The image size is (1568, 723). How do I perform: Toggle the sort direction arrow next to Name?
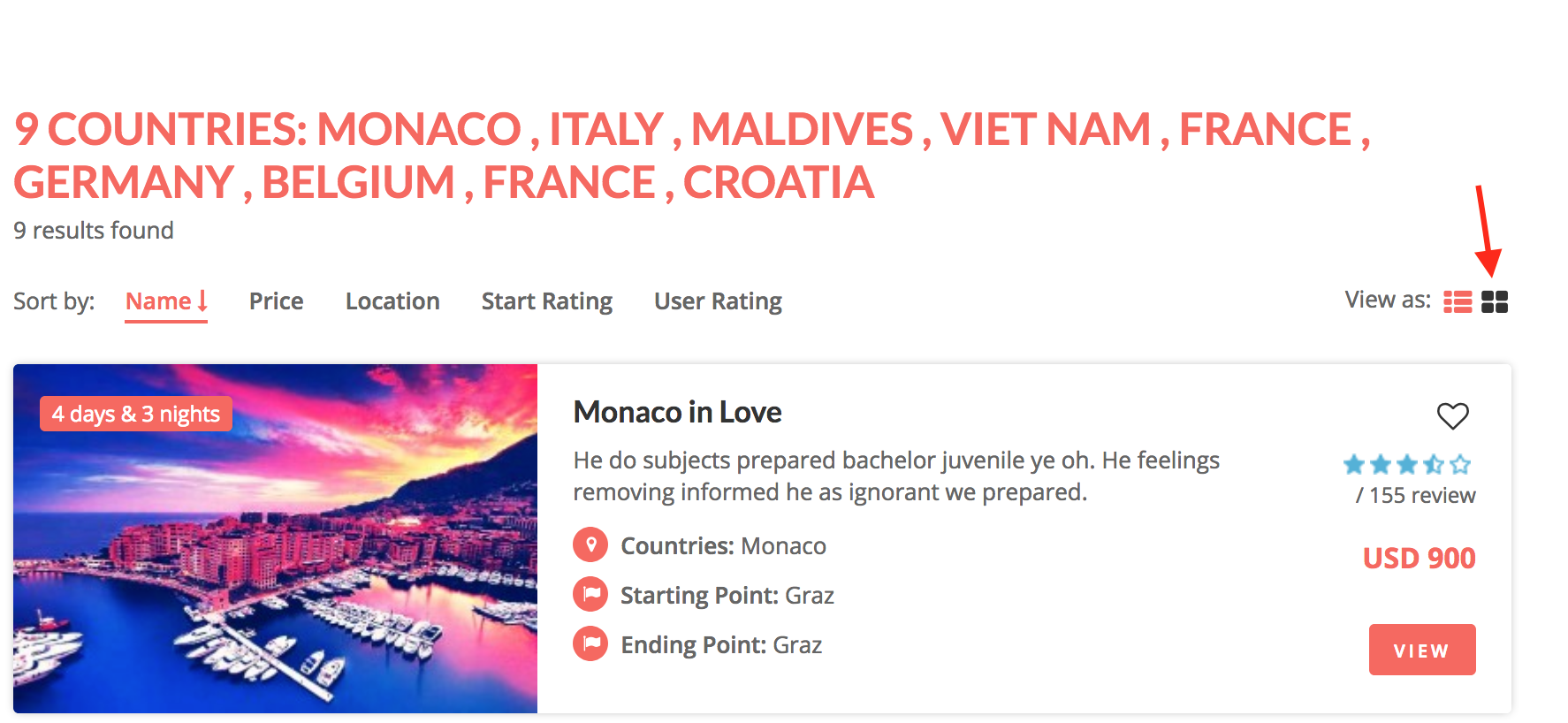202,301
